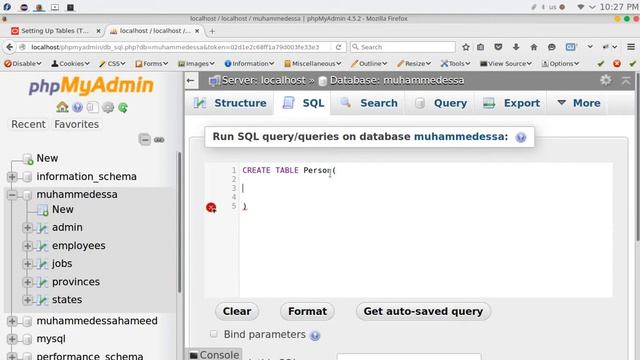Click the admin table icon in tree

tap(42, 228)
